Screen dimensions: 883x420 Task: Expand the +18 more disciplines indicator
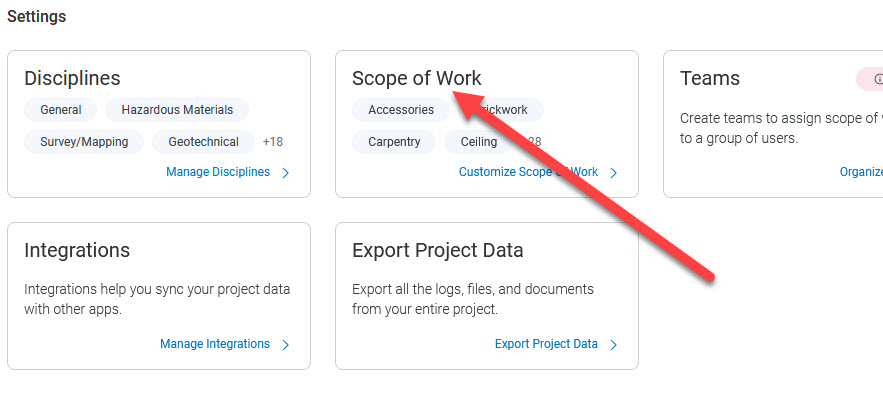[x=273, y=142]
